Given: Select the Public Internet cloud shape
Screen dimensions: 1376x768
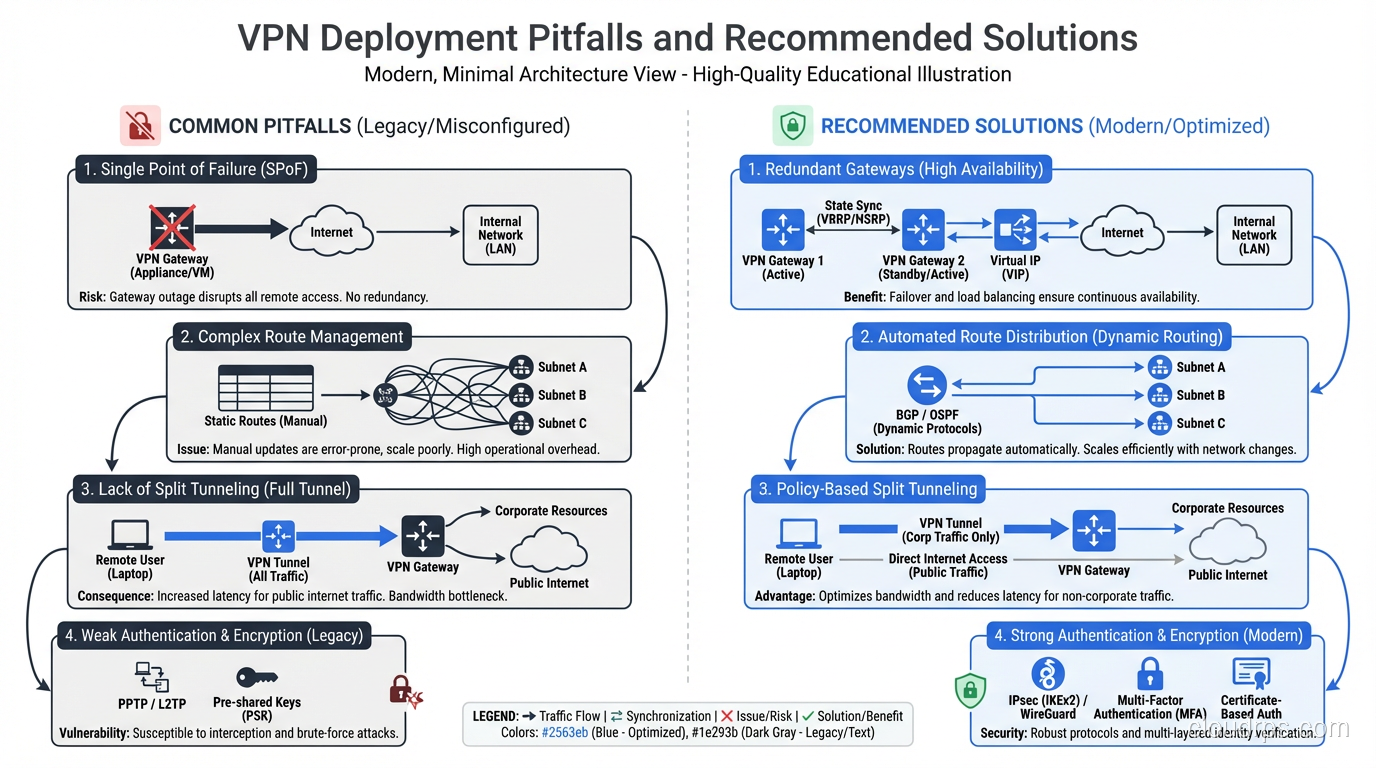Looking at the screenshot, I should click(x=548, y=553).
